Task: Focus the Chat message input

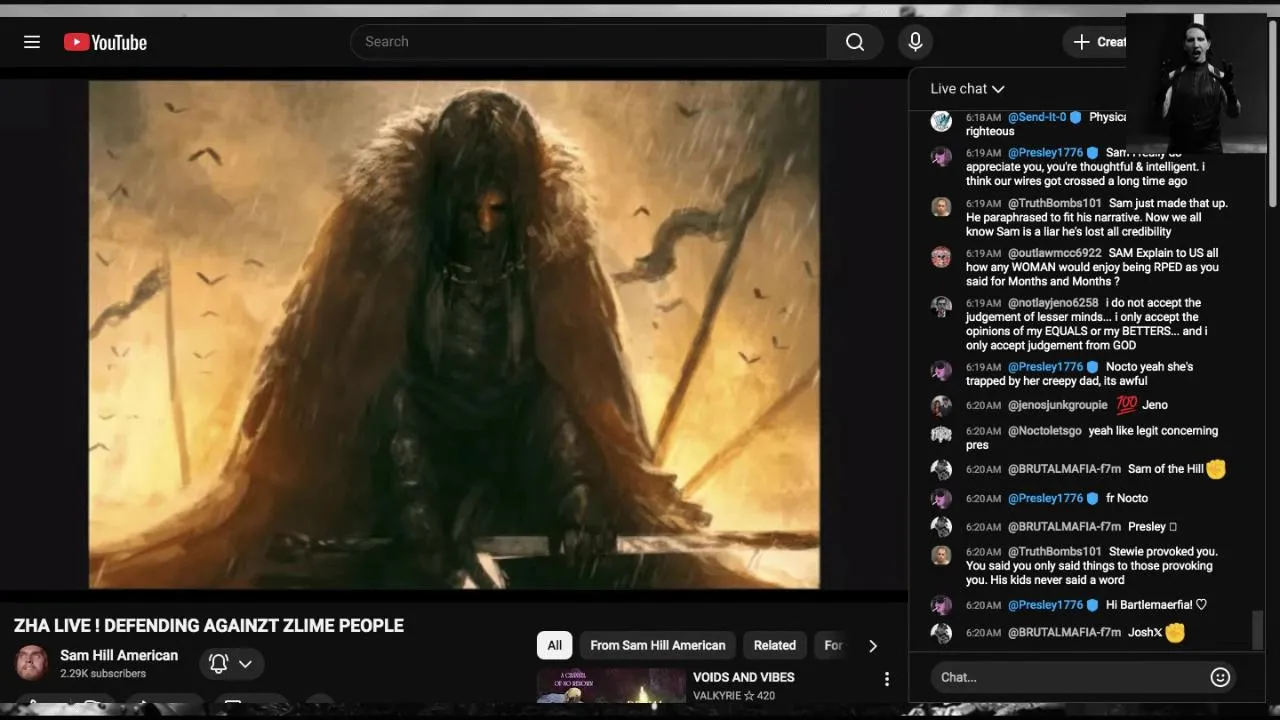Action: (x=1068, y=677)
